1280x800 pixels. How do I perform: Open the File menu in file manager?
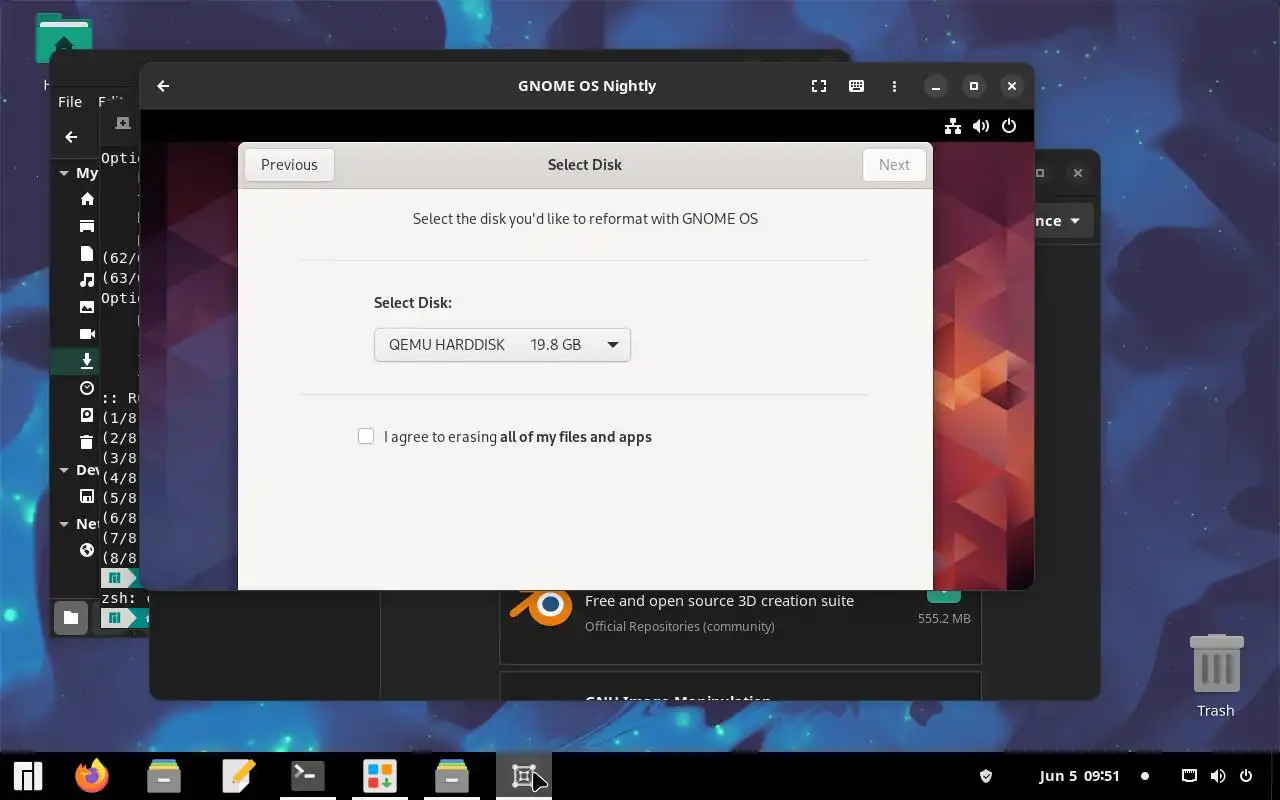tap(70, 102)
